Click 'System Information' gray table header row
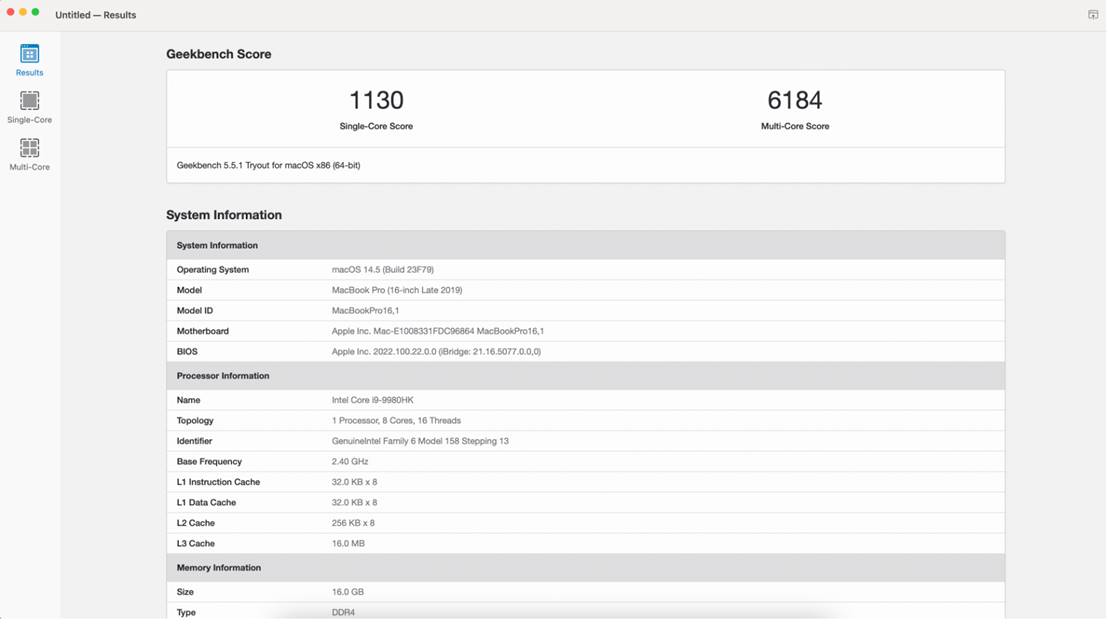Viewport: 1108px width, 625px height. pos(585,245)
